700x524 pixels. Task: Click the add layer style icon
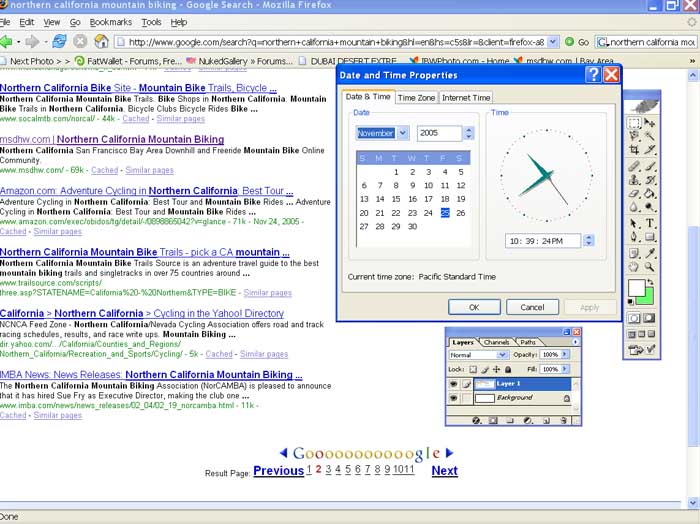(x=476, y=420)
